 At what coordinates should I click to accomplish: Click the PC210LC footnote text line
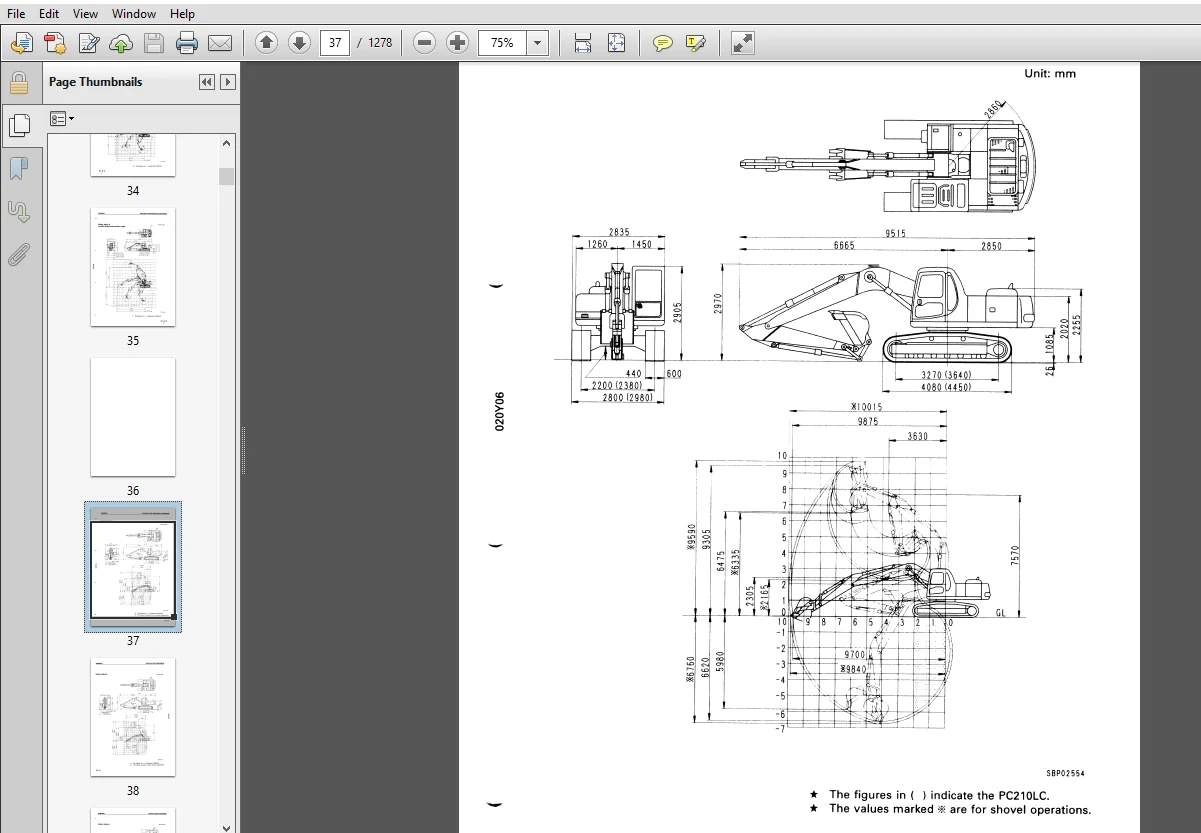click(938, 795)
